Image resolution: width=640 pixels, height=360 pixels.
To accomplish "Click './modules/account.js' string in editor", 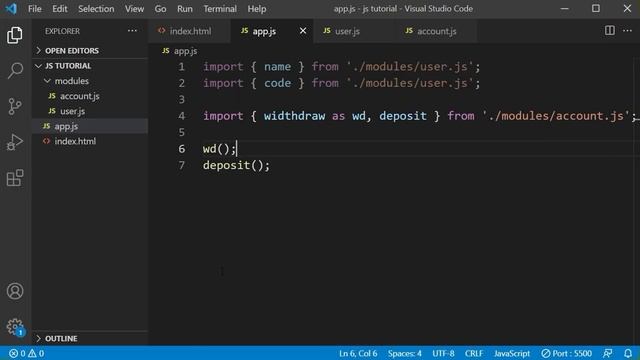I will (556, 116).
